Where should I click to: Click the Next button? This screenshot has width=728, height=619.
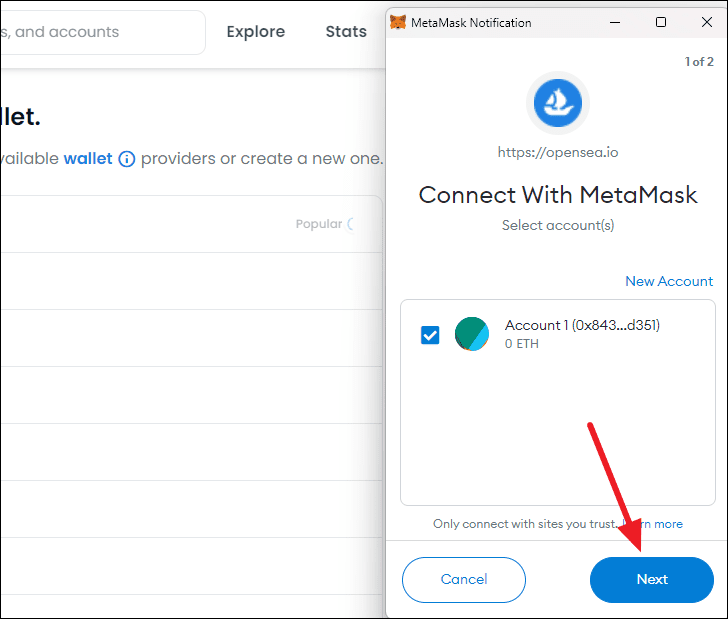tap(651, 580)
